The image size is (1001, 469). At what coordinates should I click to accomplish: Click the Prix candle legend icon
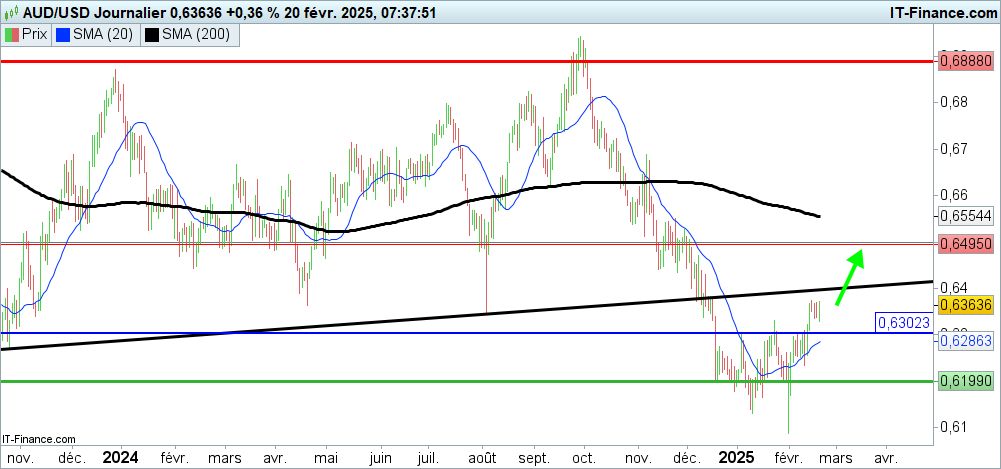click(12, 34)
